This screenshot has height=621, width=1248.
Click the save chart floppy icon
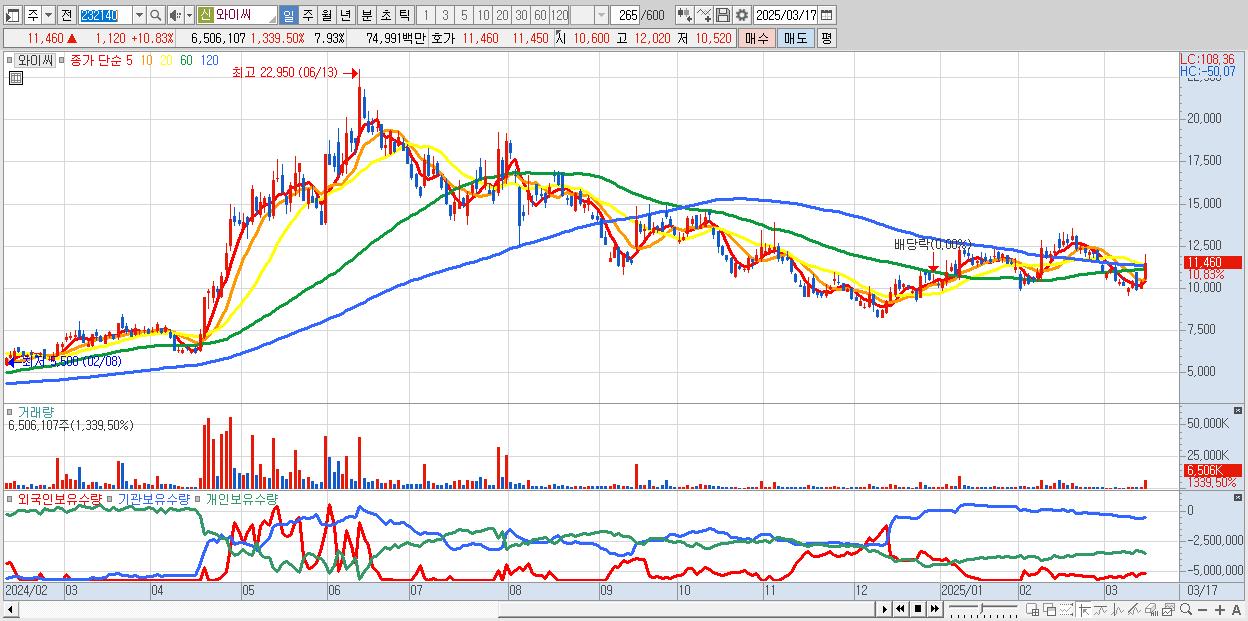[x=722, y=15]
